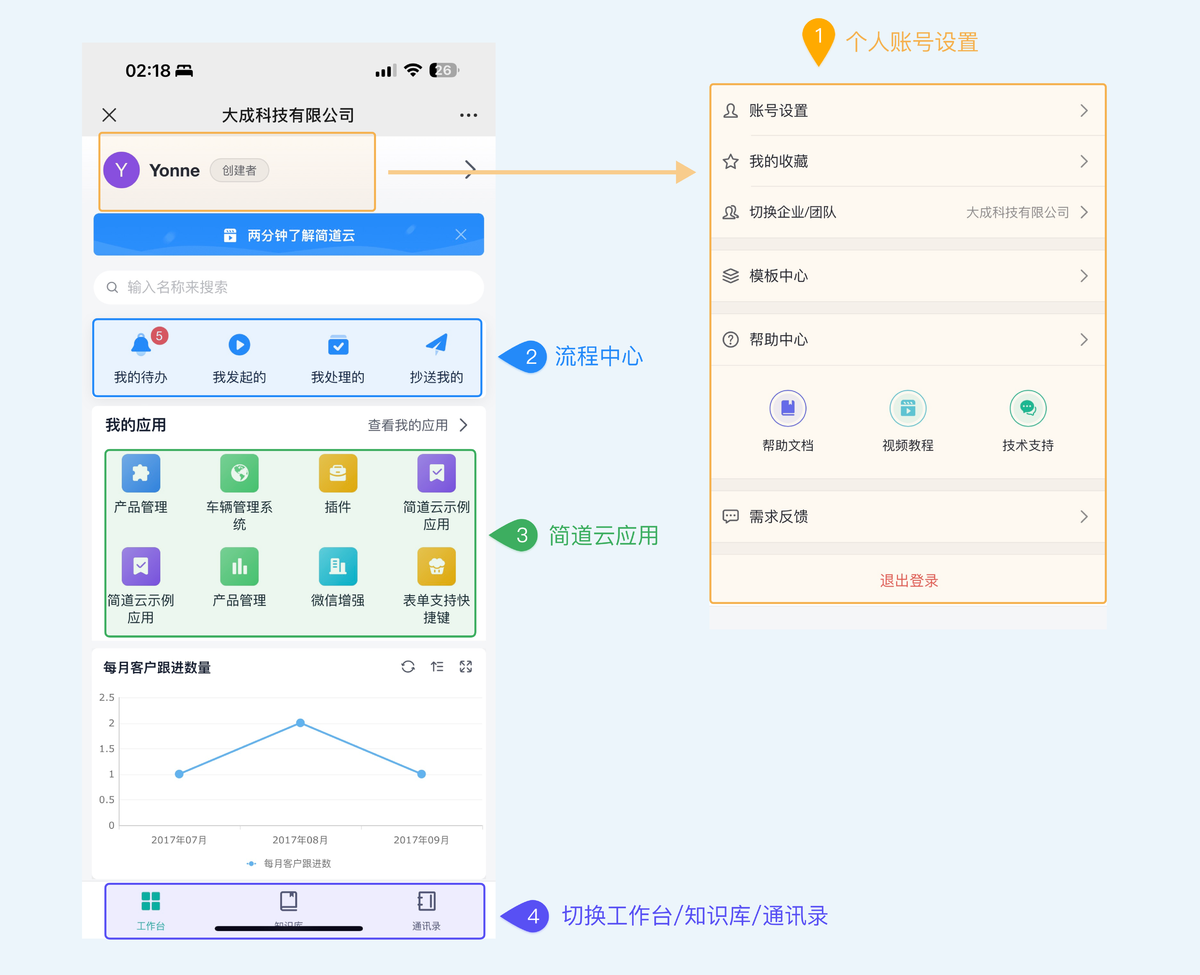The width and height of the screenshot is (1200, 975).
Task: Open the 我处理的 icon
Action: 337,344
